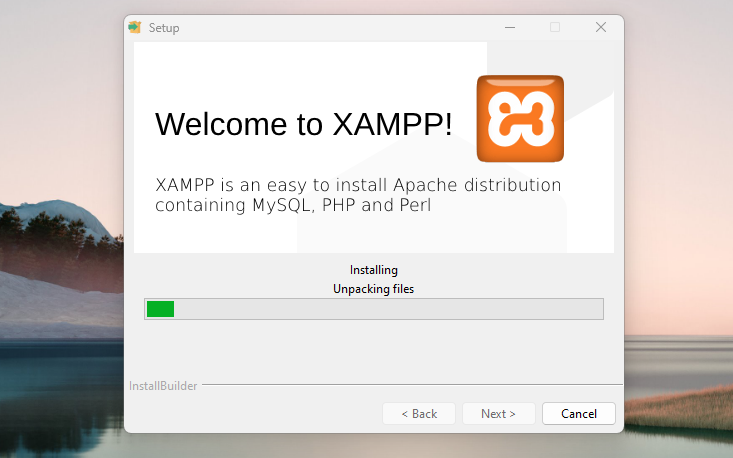Click the "Unpacking files" status text
The height and width of the screenshot is (458, 733).
click(374, 289)
